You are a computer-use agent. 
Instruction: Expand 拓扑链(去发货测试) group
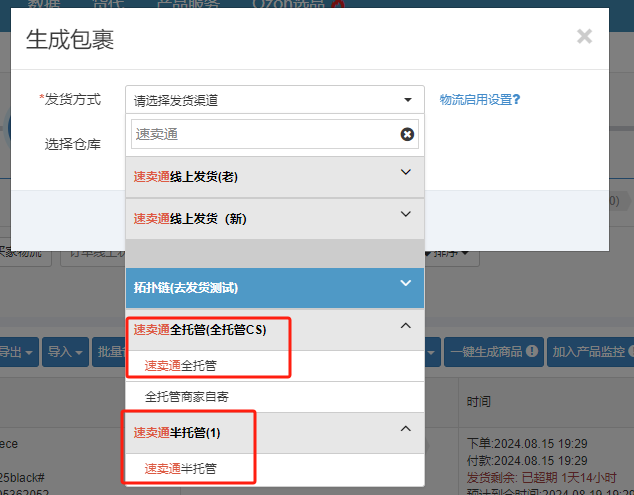(x=275, y=288)
